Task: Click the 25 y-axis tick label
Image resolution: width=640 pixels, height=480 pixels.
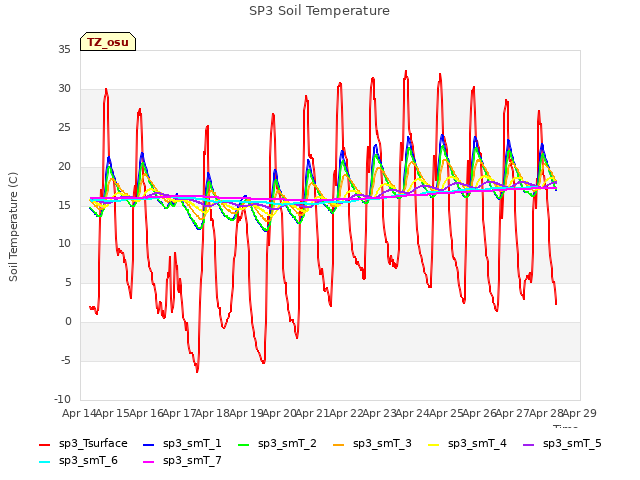Action: (x=64, y=128)
